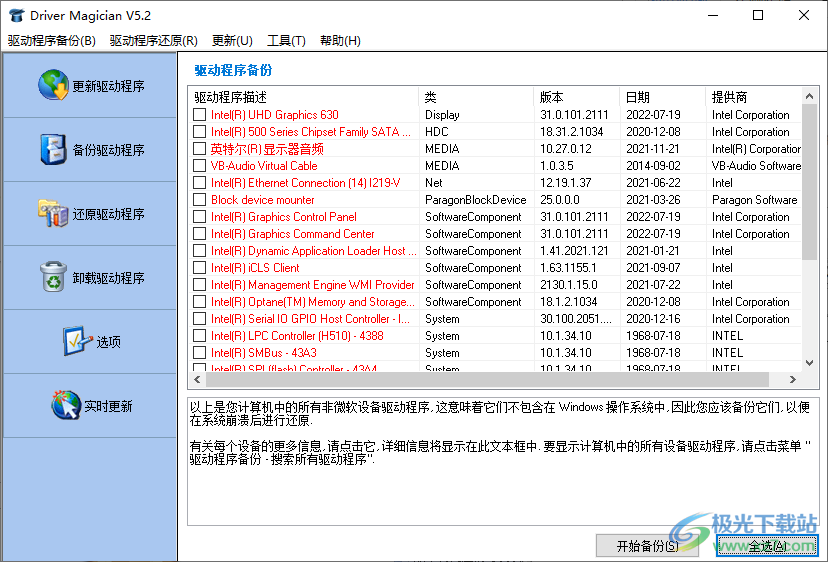The height and width of the screenshot is (562, 828).
Task: Sort list by 版本 column header
Action: click(x=577, y=97)
